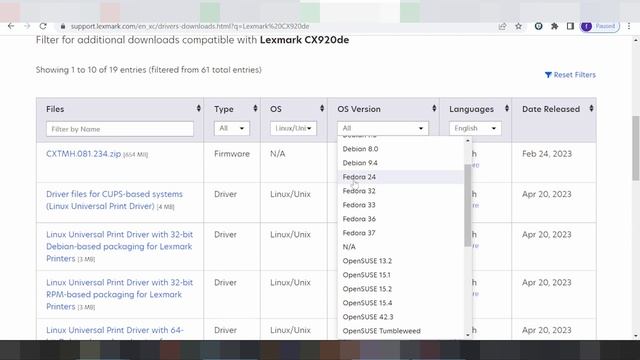Click the Date Released column header
Screen dimensions: 640x360
point(551,109)
